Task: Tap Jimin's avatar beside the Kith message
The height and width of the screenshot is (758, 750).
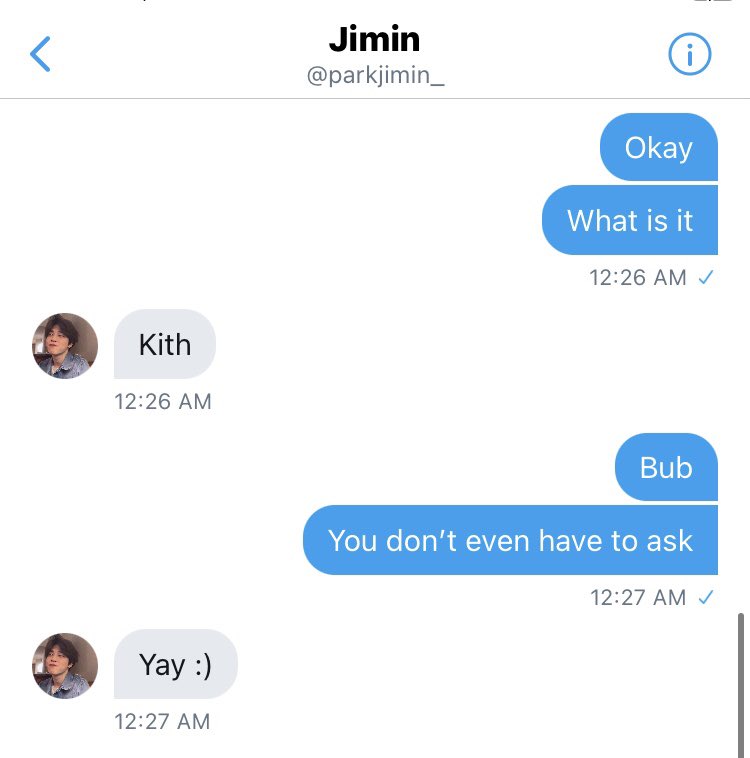Action: coord(65,346)
